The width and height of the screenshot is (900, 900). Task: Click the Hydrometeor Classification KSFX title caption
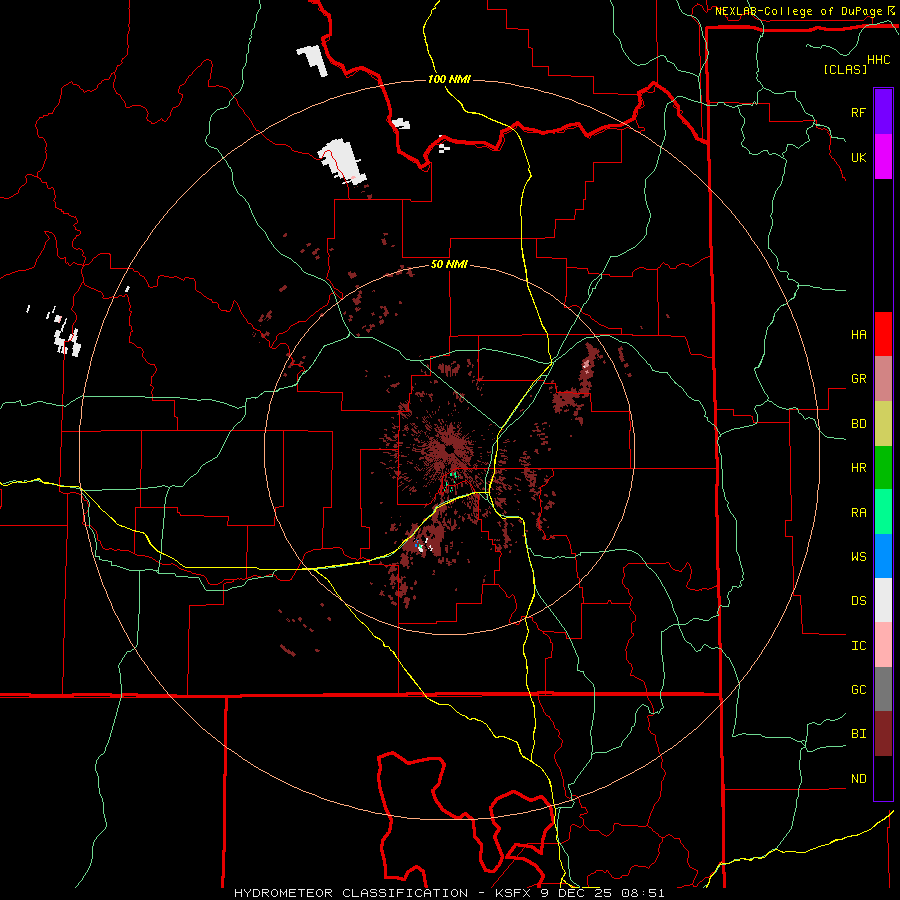pos(449,893)
